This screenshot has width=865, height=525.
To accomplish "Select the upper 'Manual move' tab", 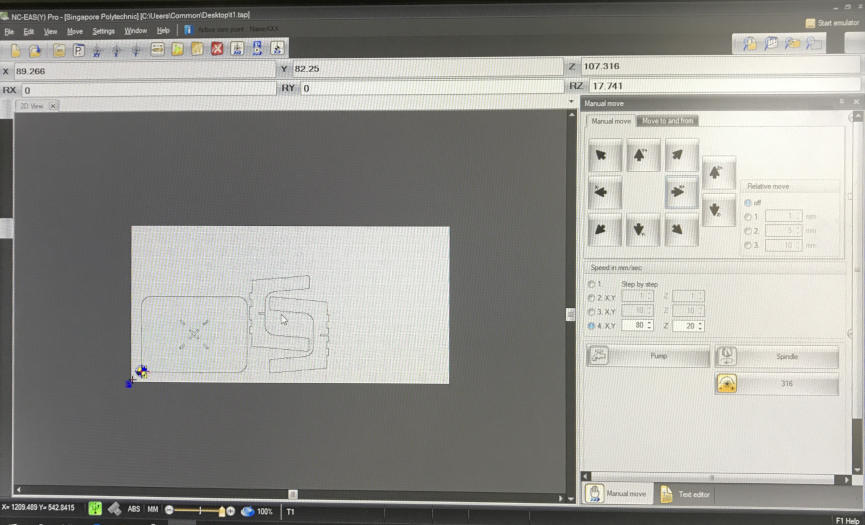I will coord(611,121).
